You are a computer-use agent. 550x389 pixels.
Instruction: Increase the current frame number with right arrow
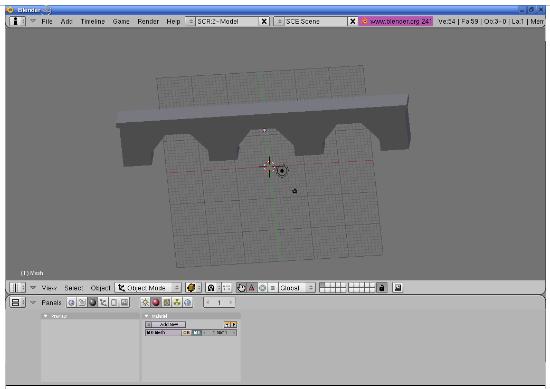point(230,302)
